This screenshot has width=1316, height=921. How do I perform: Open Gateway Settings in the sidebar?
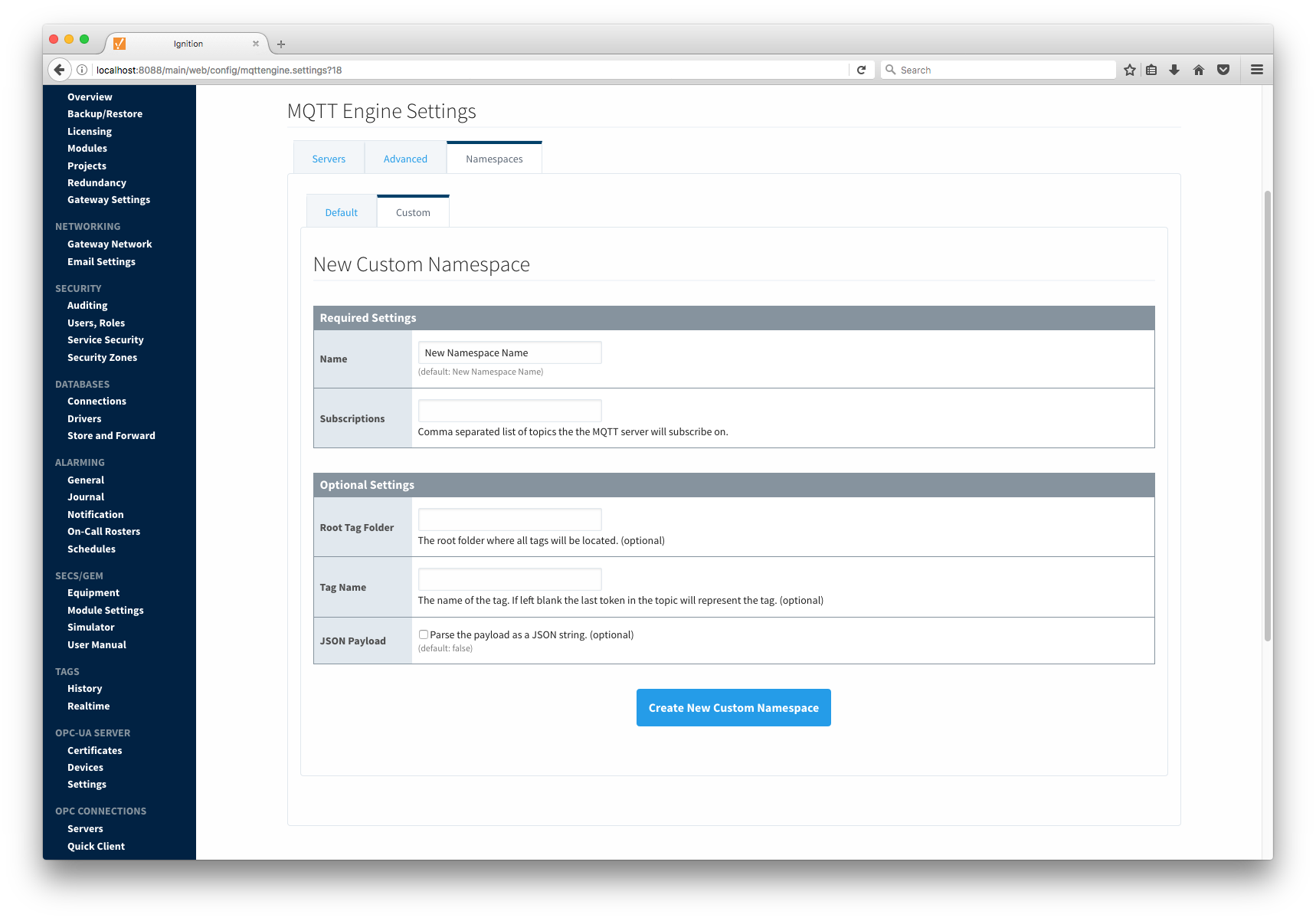(109, 200)
